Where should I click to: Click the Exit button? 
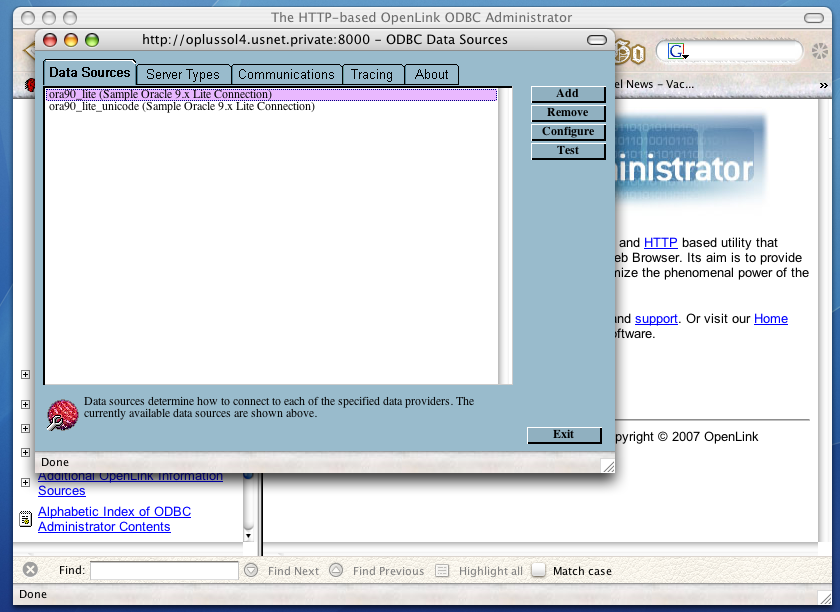pos(564,435)
